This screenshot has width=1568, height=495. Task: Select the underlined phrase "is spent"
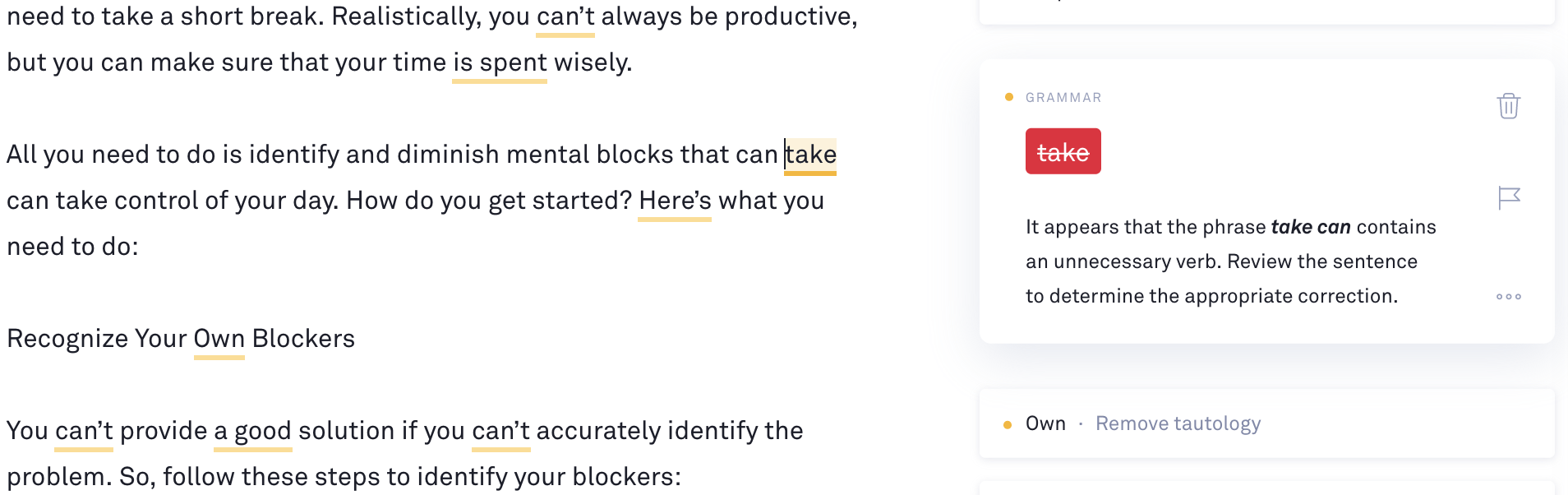click(500, 62)
